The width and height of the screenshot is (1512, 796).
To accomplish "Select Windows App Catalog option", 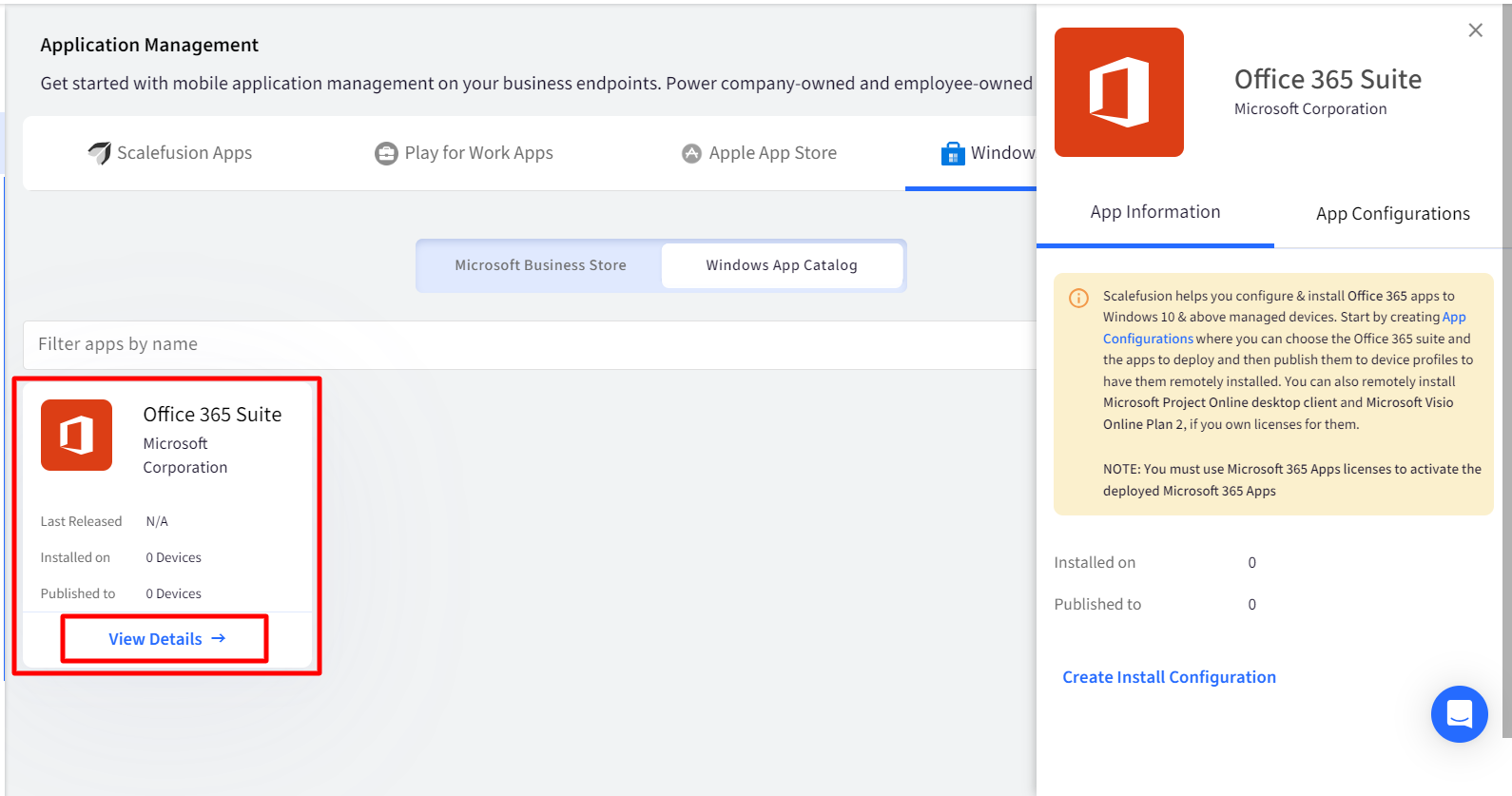I will [x=782, y=265].
